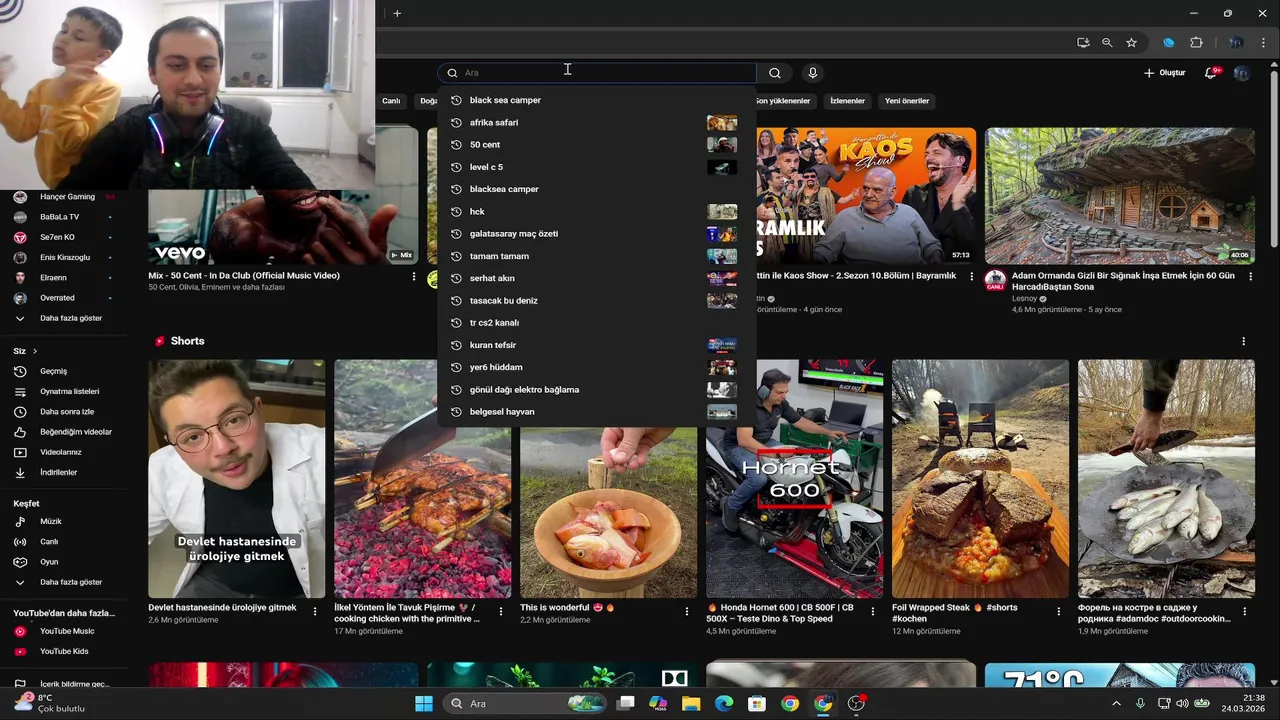Open the Chrome three-dot menu
The image size is (1280, 720).
(1264, 43)
